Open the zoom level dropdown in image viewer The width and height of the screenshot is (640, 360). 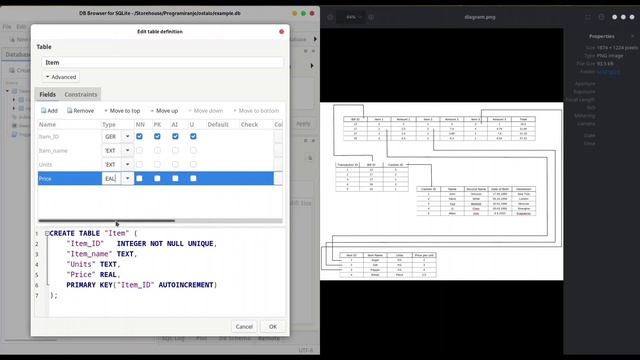[353, 17]
